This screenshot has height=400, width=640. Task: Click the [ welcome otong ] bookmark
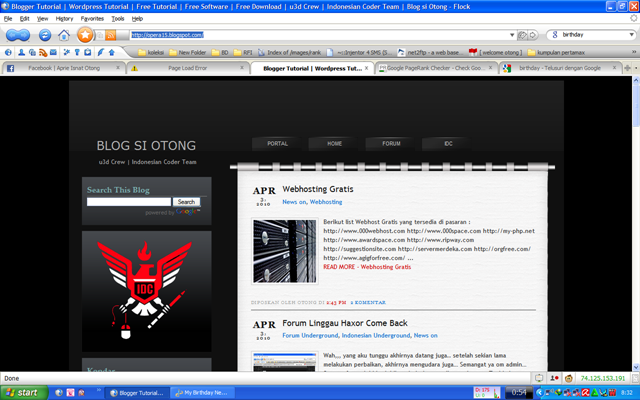(x=496, y=52)
